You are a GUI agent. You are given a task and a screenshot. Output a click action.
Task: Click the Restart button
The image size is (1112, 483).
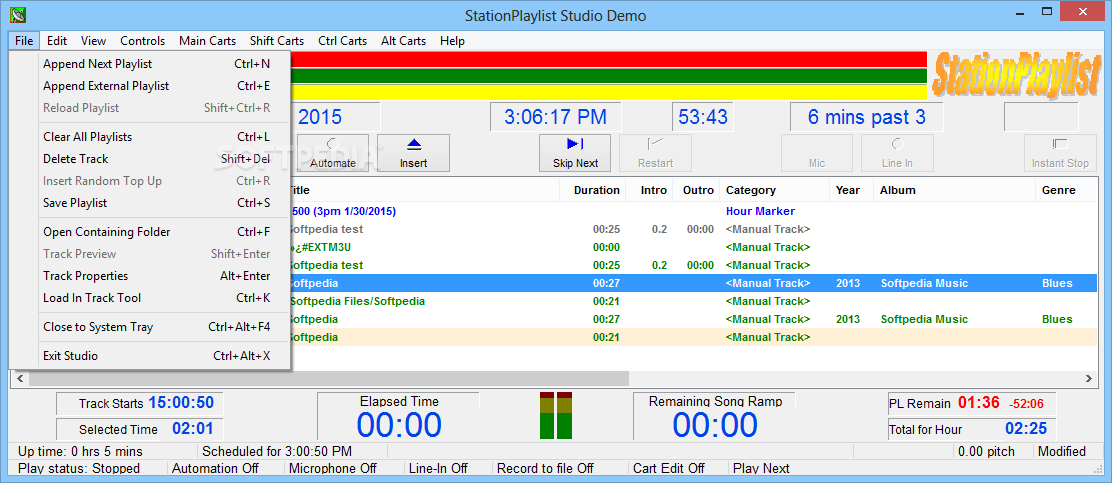point(655,153)
